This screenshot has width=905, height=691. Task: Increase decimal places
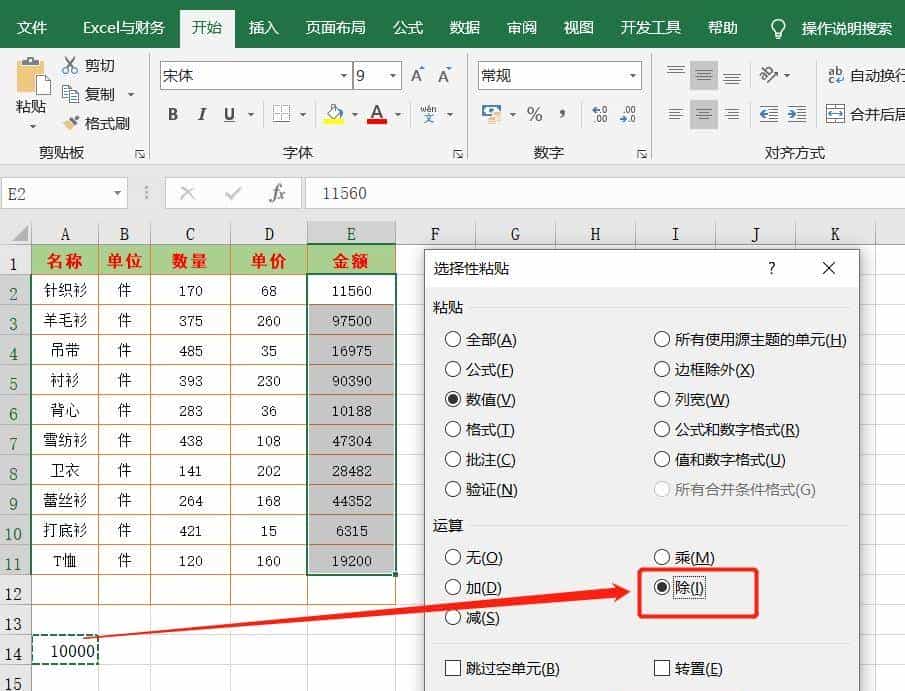pos(600,114)
